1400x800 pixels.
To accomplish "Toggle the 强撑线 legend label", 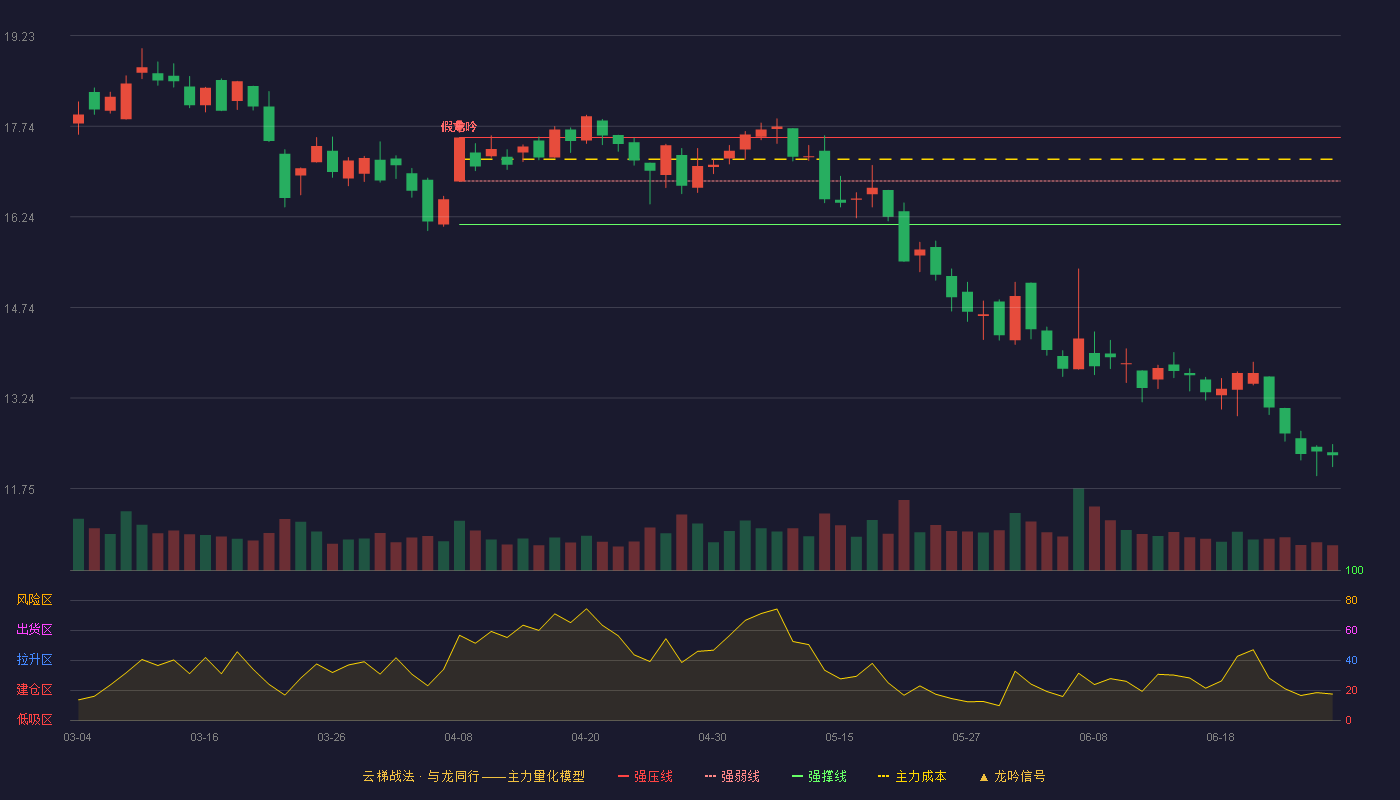I will [827, 776].
